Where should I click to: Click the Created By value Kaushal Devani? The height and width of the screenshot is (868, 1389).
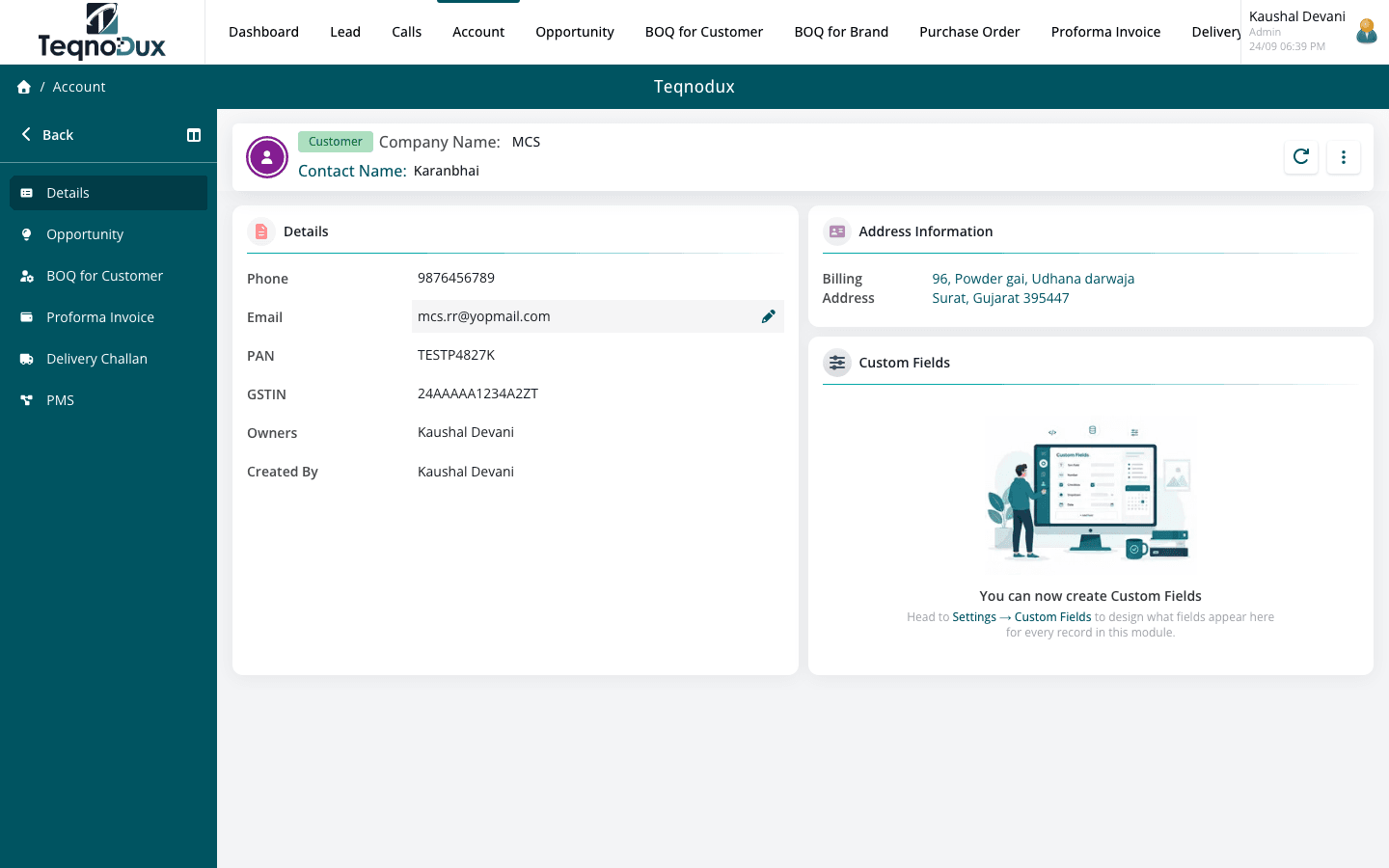466,472
